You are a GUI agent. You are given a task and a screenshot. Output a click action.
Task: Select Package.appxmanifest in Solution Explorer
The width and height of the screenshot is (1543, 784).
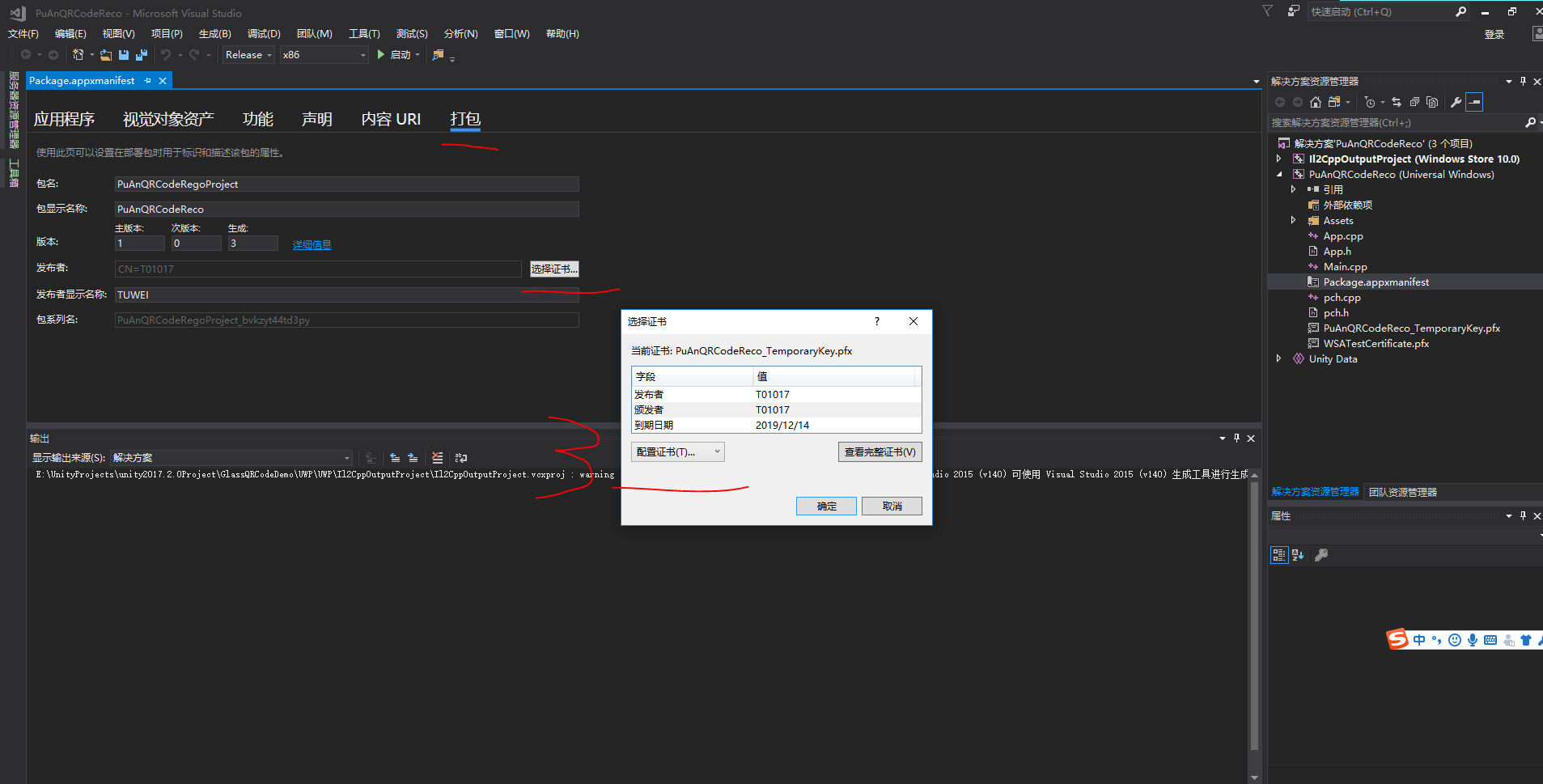click(x=1376, y=282)
